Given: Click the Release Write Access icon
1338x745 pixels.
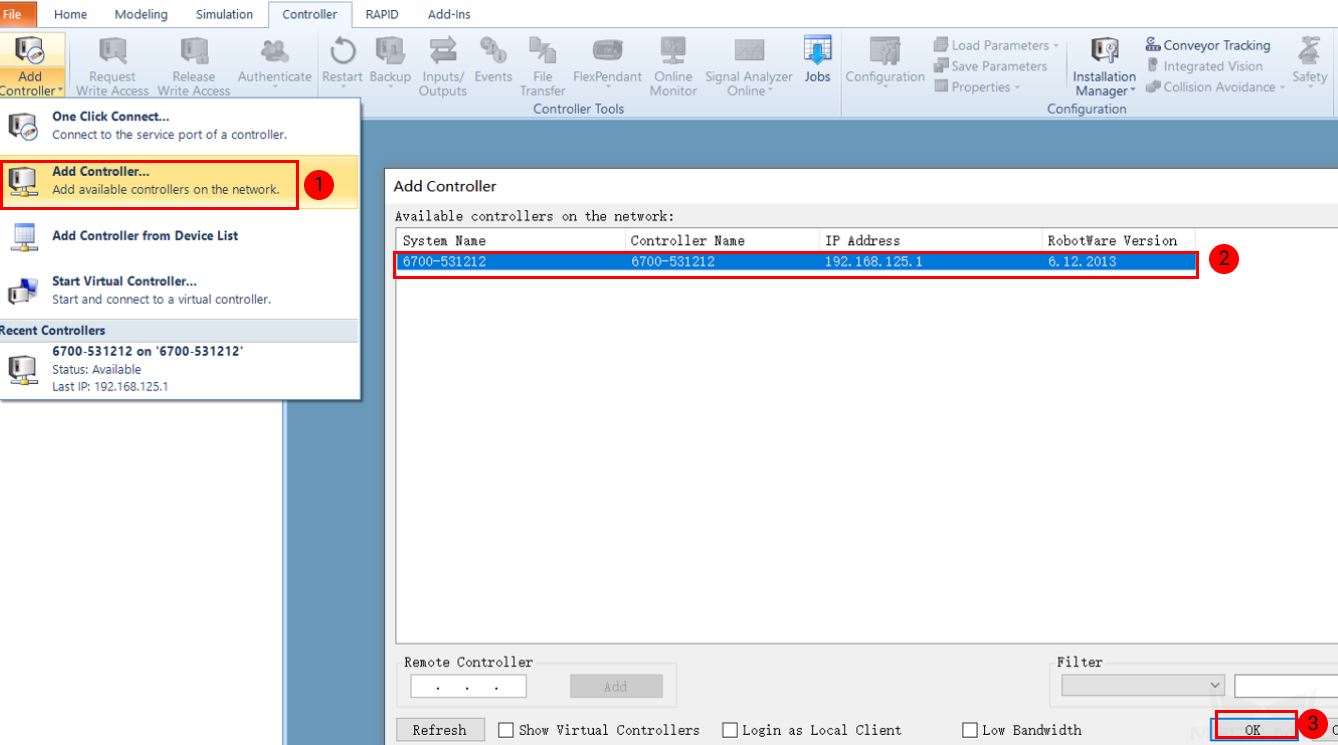Looking at the screenshot, I should [193, 50].
